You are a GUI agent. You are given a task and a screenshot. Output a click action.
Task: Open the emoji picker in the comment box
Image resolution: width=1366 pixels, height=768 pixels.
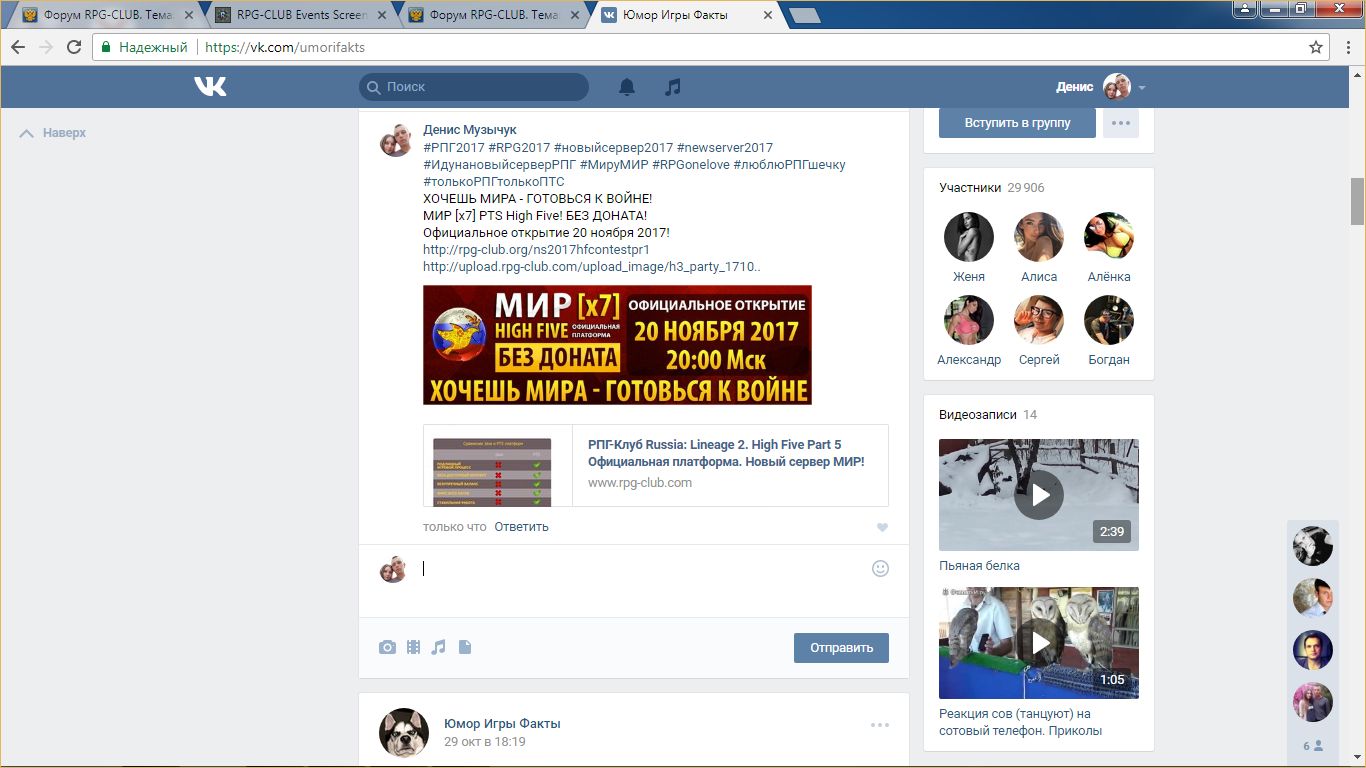[x=880, y=568]
